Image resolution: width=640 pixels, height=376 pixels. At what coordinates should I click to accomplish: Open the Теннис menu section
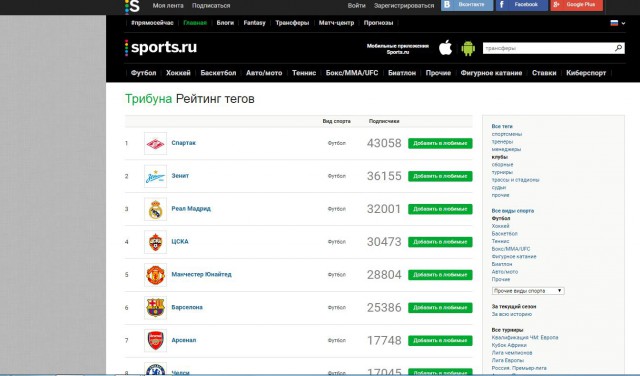[x=304, y=73]
